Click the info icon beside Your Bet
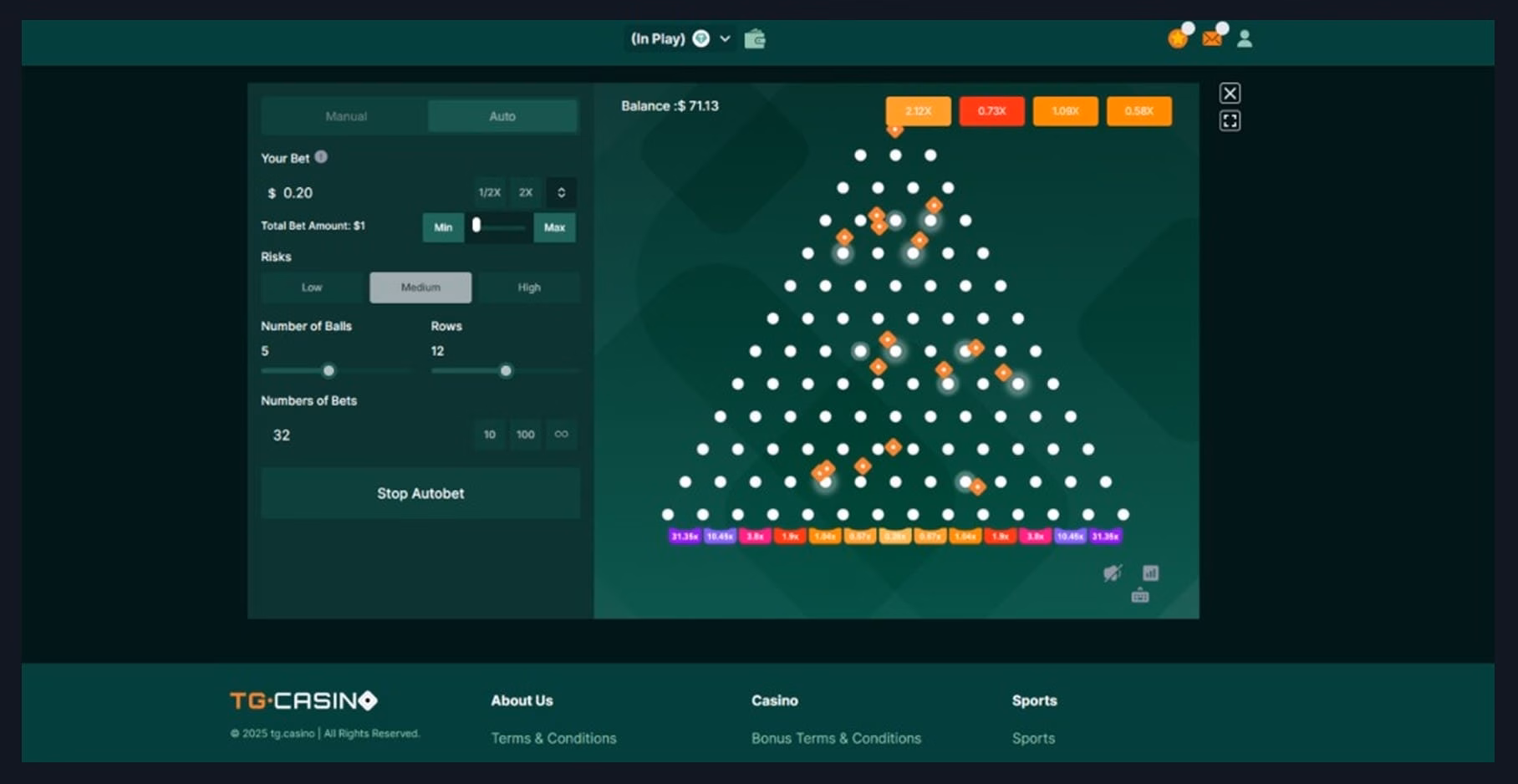Screen dimensions: 1518x784 tap(321, 157)
